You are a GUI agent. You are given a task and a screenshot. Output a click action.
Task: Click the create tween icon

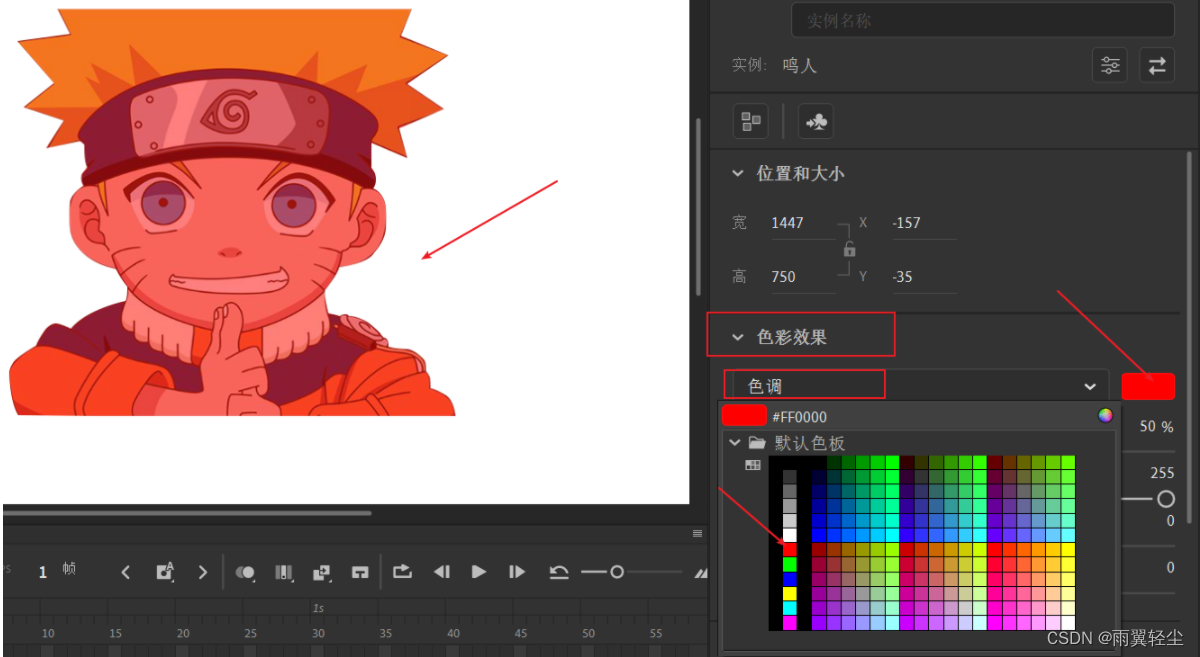pos(321,572)
